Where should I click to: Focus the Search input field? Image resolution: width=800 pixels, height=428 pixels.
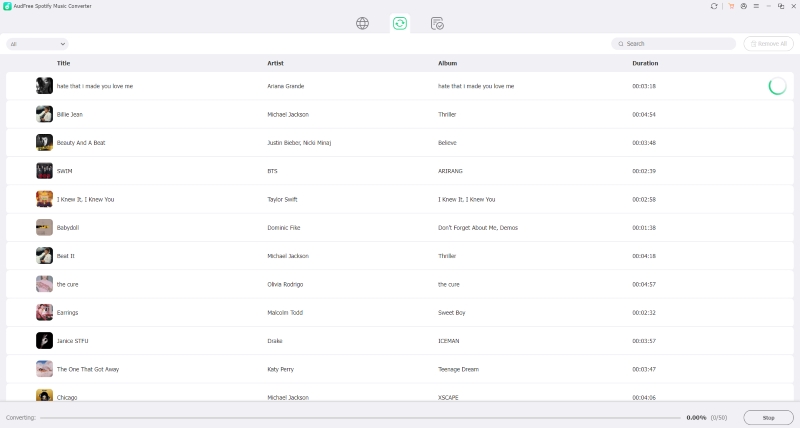pos(673,44)
